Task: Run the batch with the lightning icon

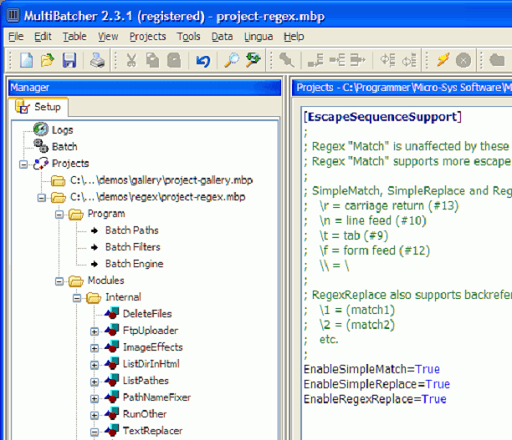Action: click(x=443, y=61)
